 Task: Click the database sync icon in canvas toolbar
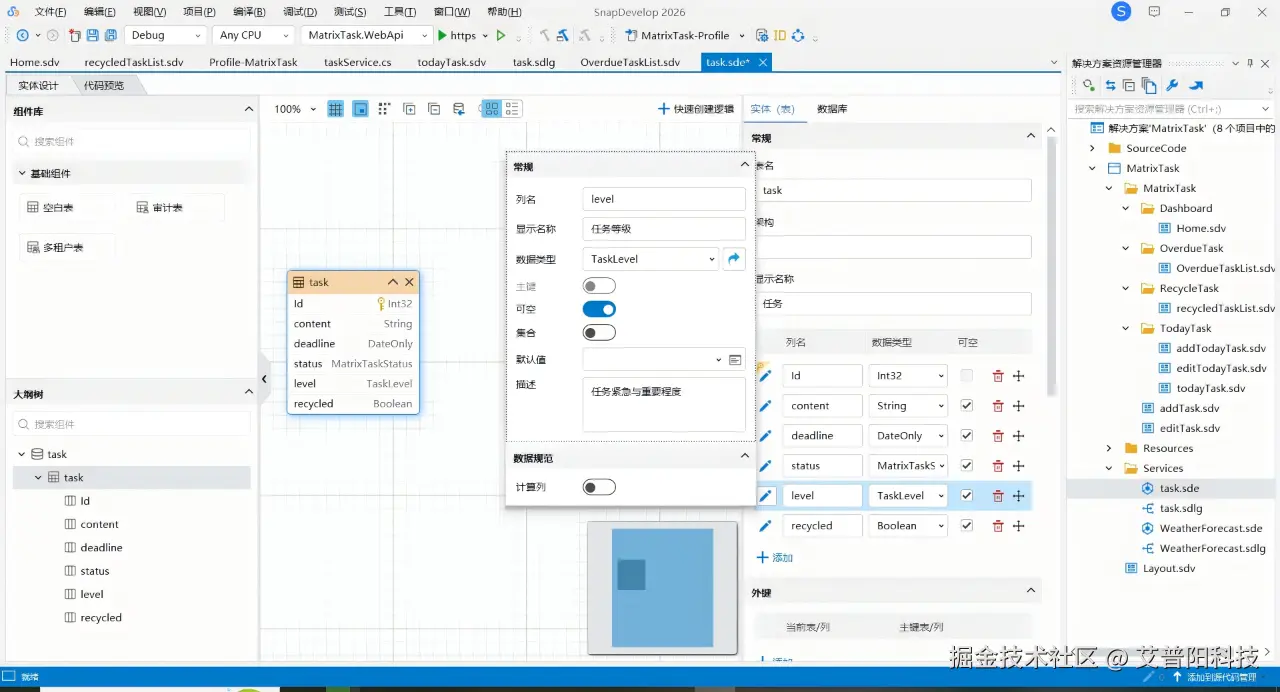click(x=458, y=109)
